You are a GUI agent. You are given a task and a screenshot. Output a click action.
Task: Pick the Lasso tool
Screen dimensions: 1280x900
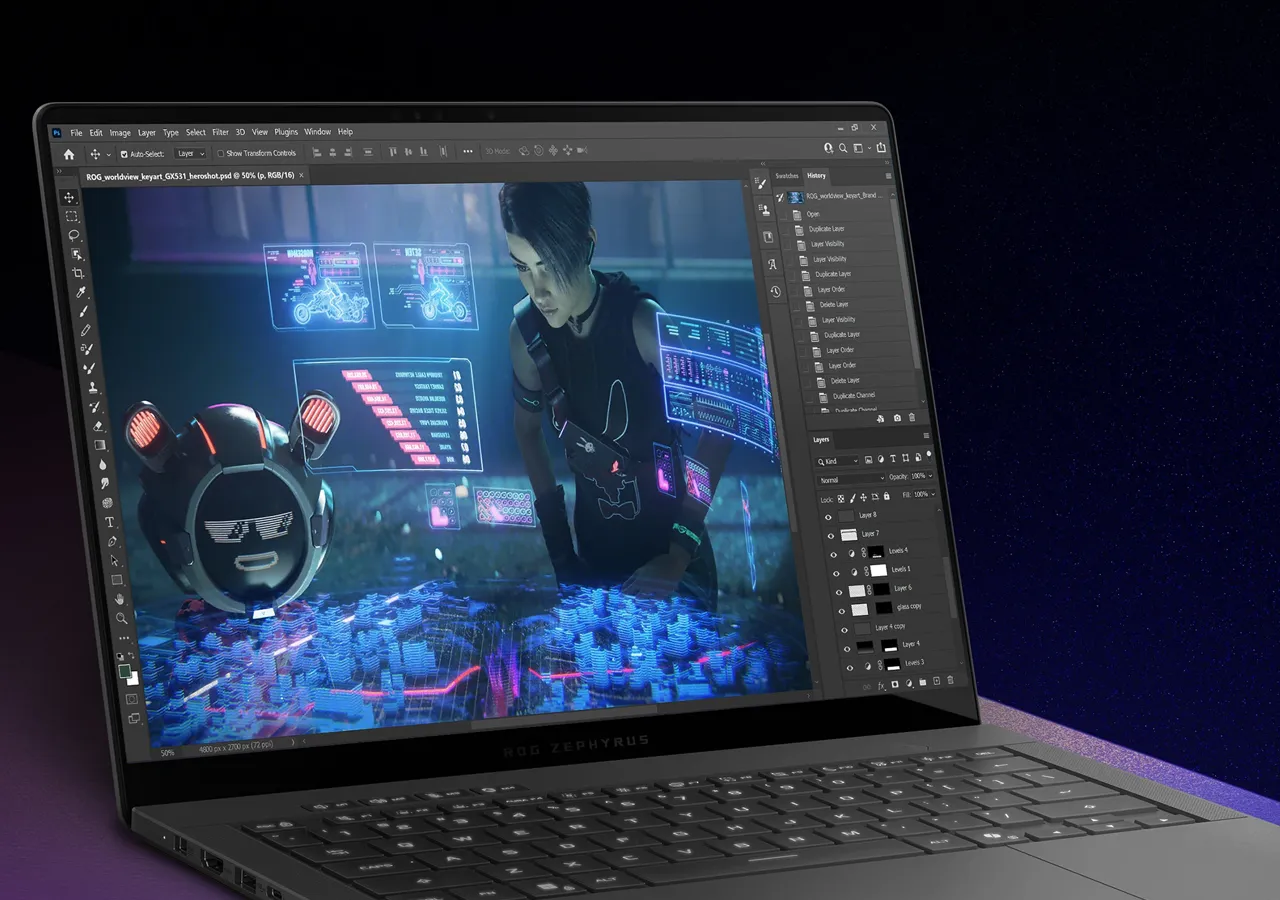pos(74,236)
